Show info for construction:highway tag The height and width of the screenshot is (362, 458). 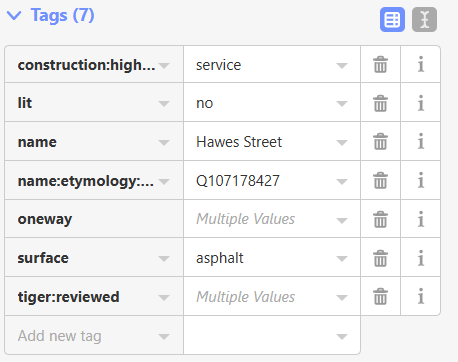421,64
